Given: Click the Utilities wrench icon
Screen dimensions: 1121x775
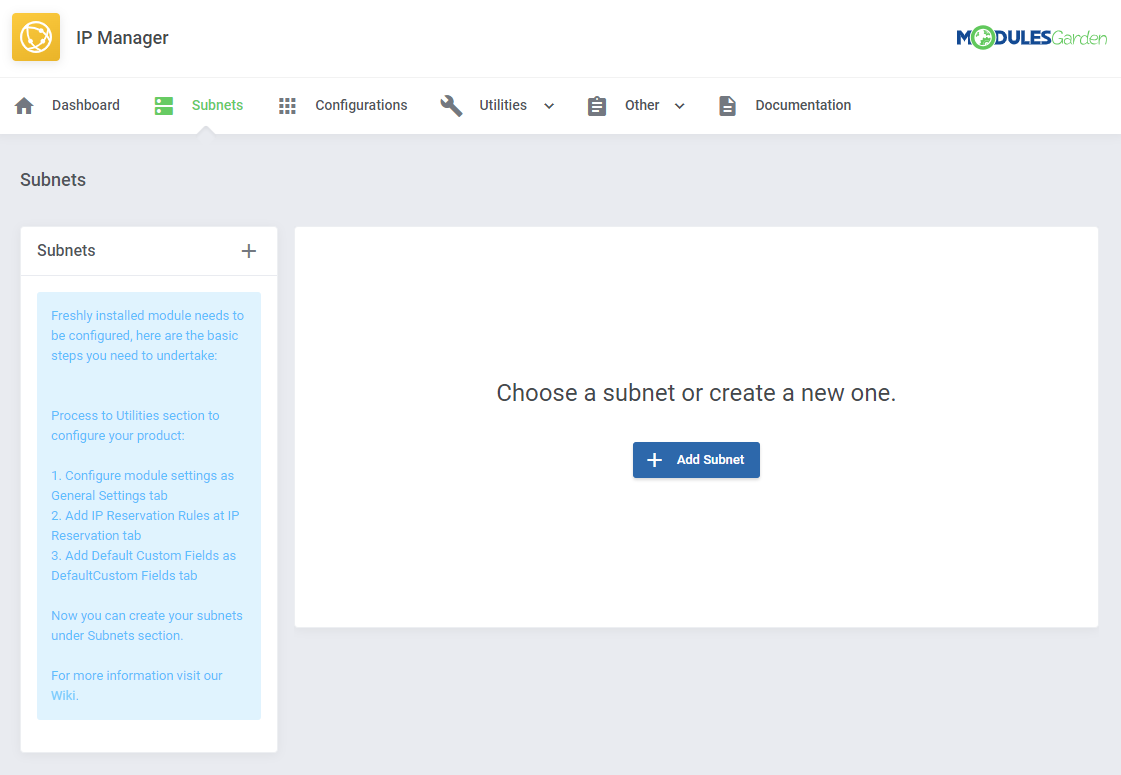Looking at the screenshot, I should (451, 106).
